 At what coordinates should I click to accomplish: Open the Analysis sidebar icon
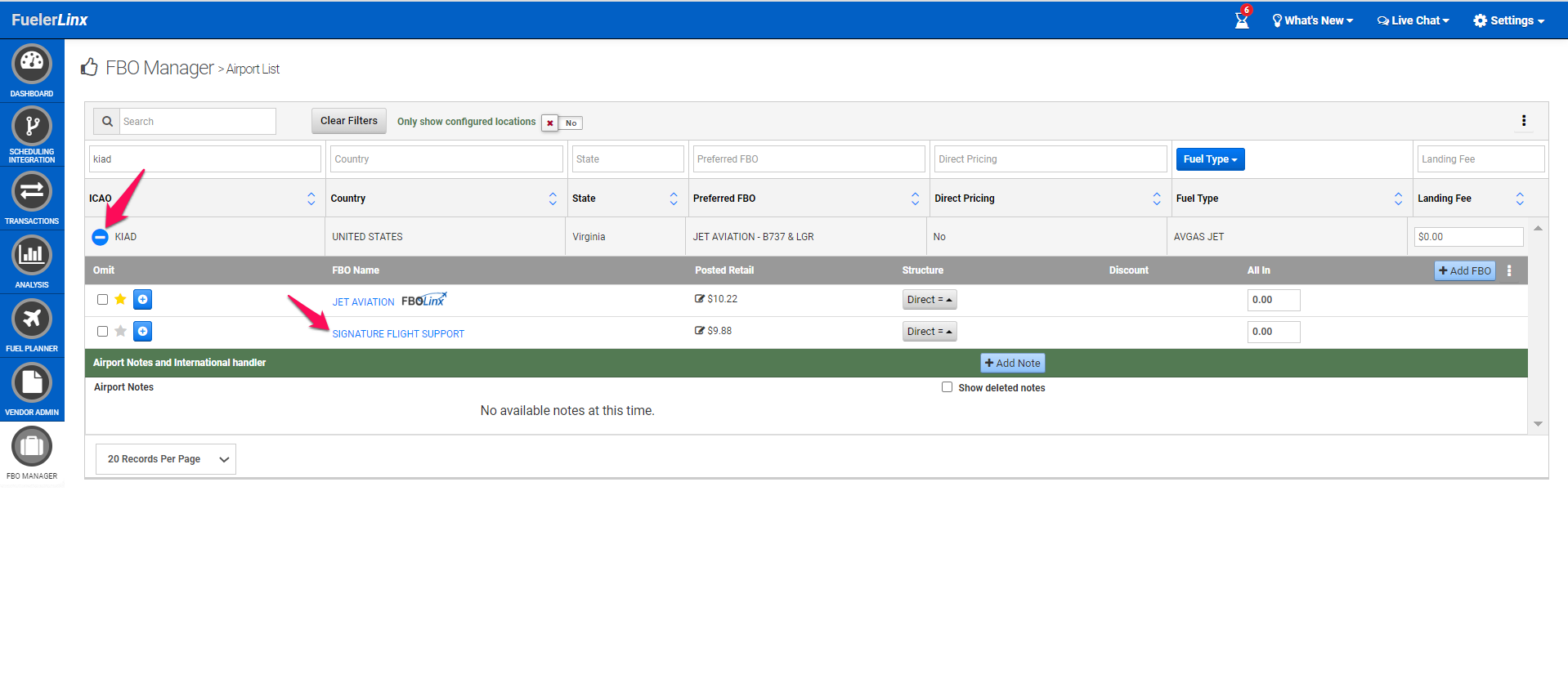(32, 255)
